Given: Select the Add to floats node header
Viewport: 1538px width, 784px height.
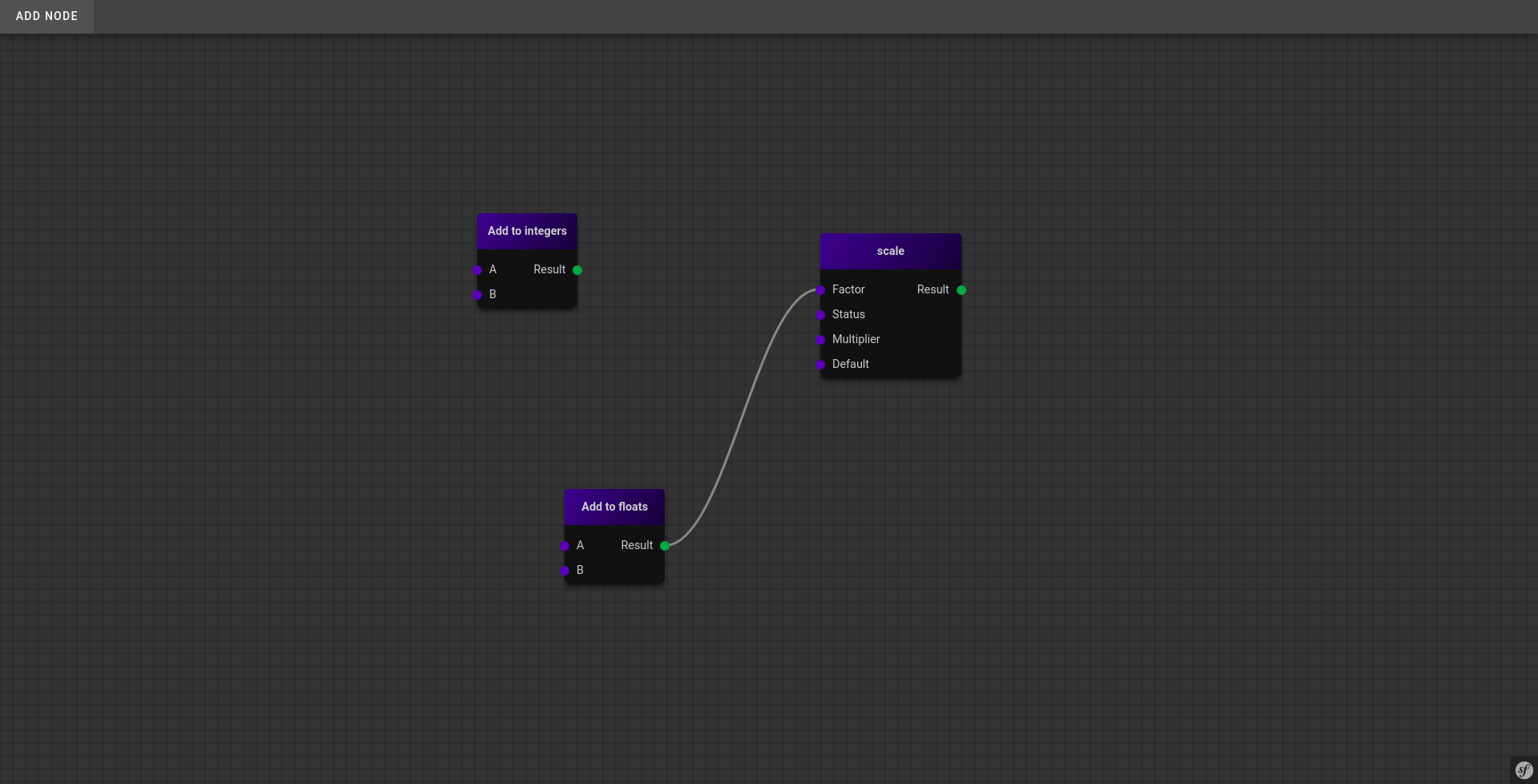Looking at the screenshot, I should point(614,507).
